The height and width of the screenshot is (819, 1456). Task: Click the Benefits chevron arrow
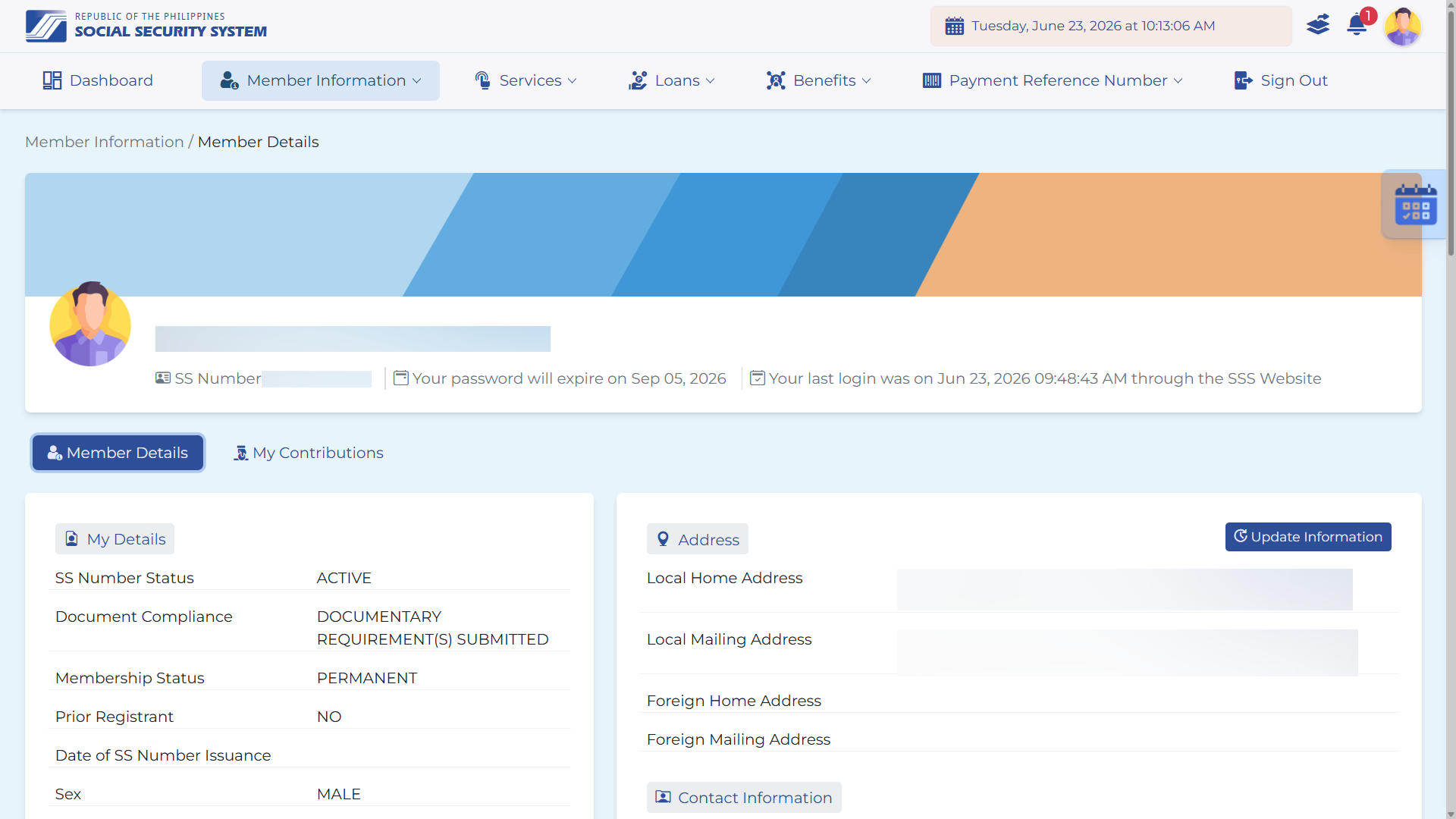pos(866,81)
